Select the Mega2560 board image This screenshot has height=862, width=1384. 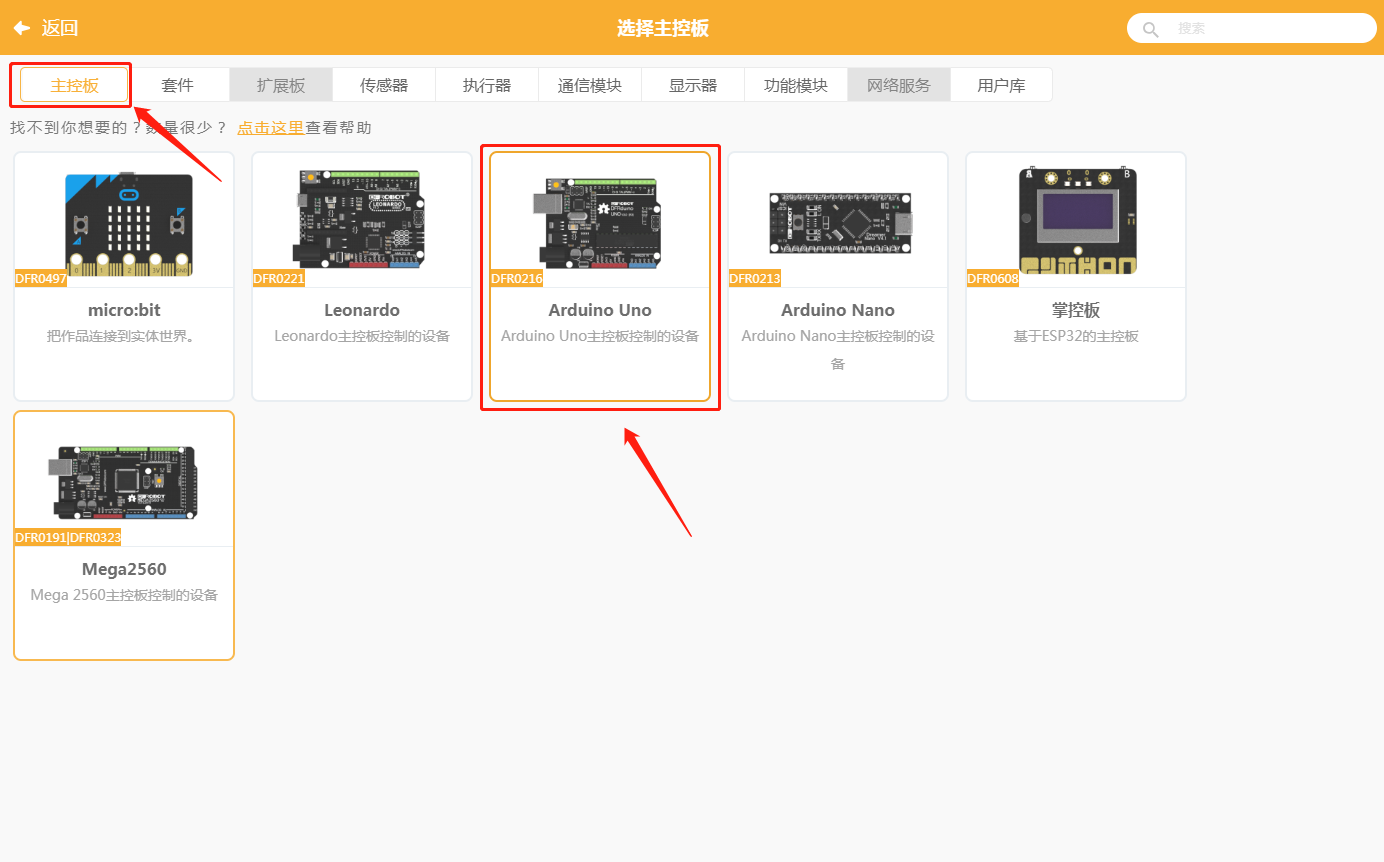(x=123, y=482)
